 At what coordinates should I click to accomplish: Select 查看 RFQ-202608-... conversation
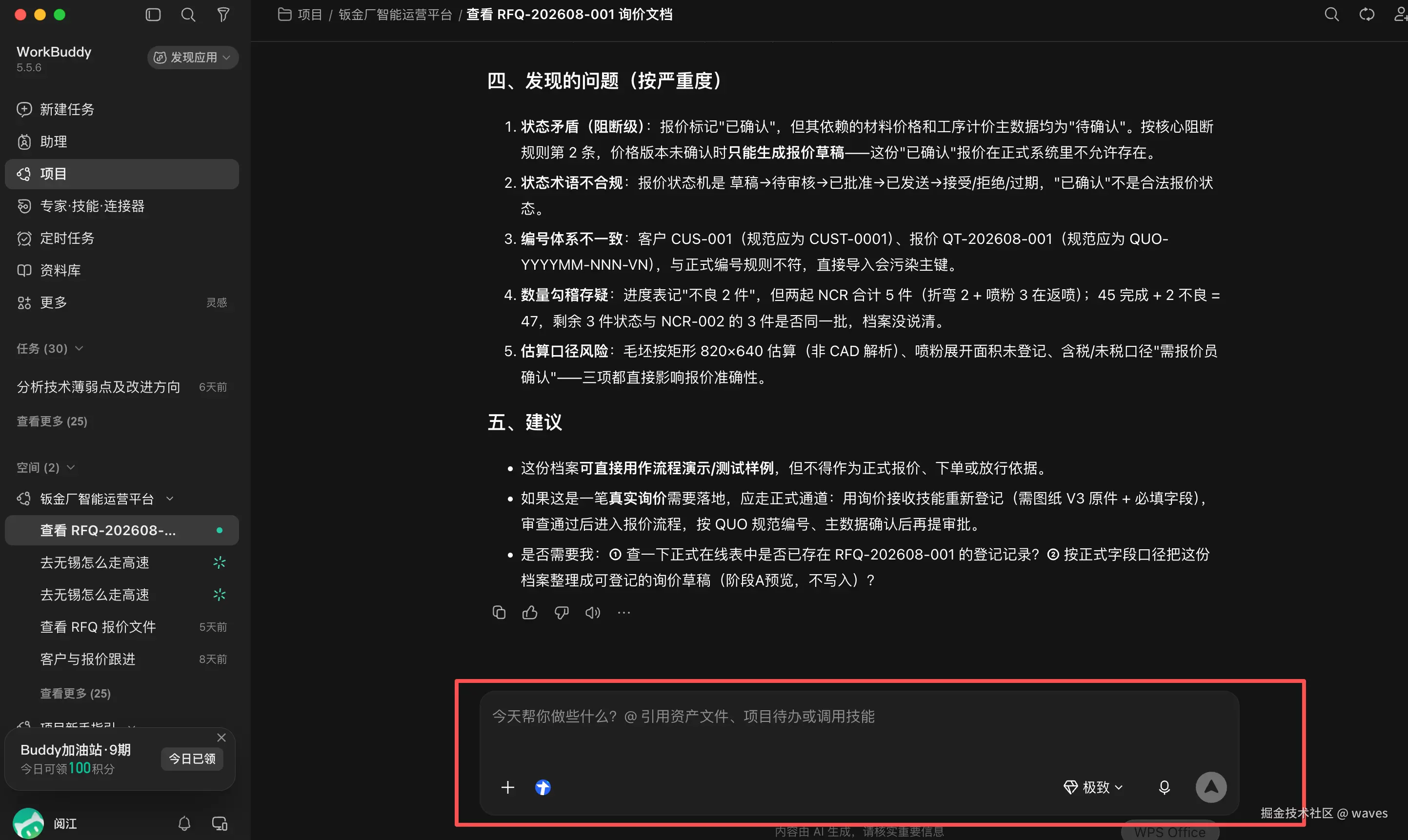click(x=121, y=530)
